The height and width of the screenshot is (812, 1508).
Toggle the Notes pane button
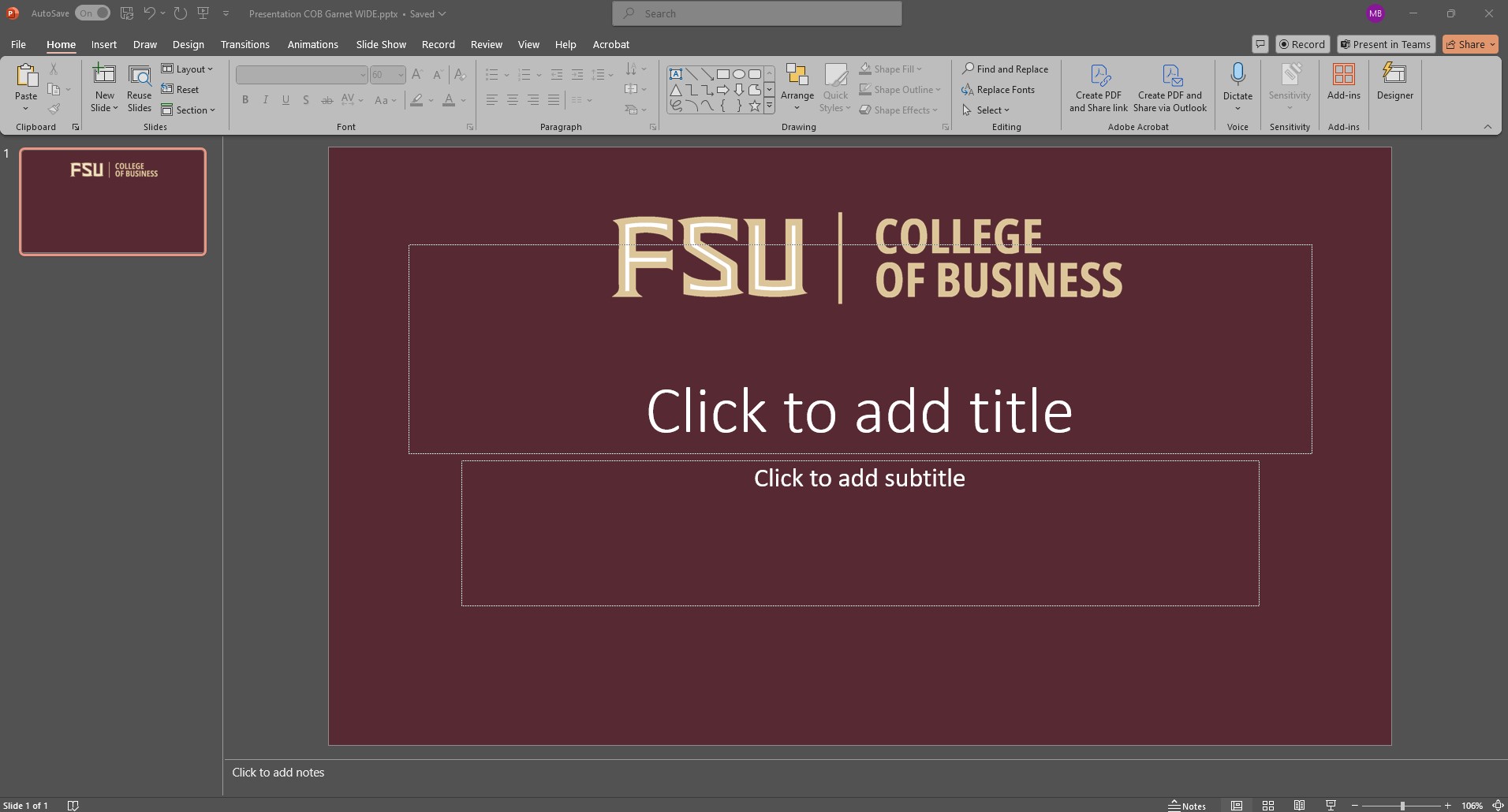pos(1187,805)
